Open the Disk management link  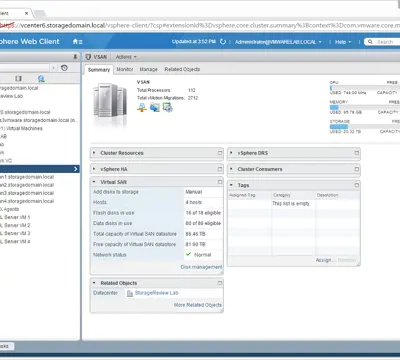click(x=201, y=267)
